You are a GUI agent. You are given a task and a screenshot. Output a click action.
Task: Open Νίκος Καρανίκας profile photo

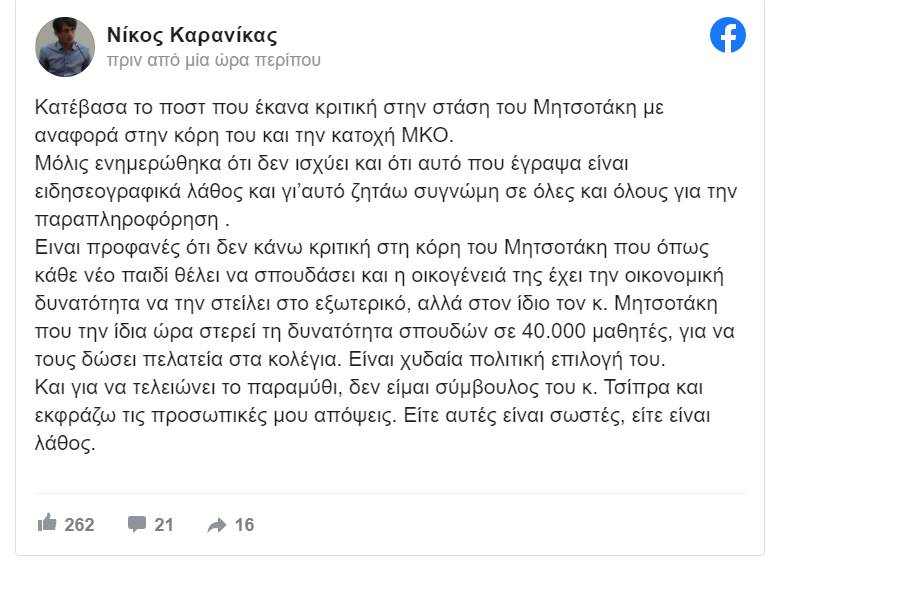click(x=65, y=47)
